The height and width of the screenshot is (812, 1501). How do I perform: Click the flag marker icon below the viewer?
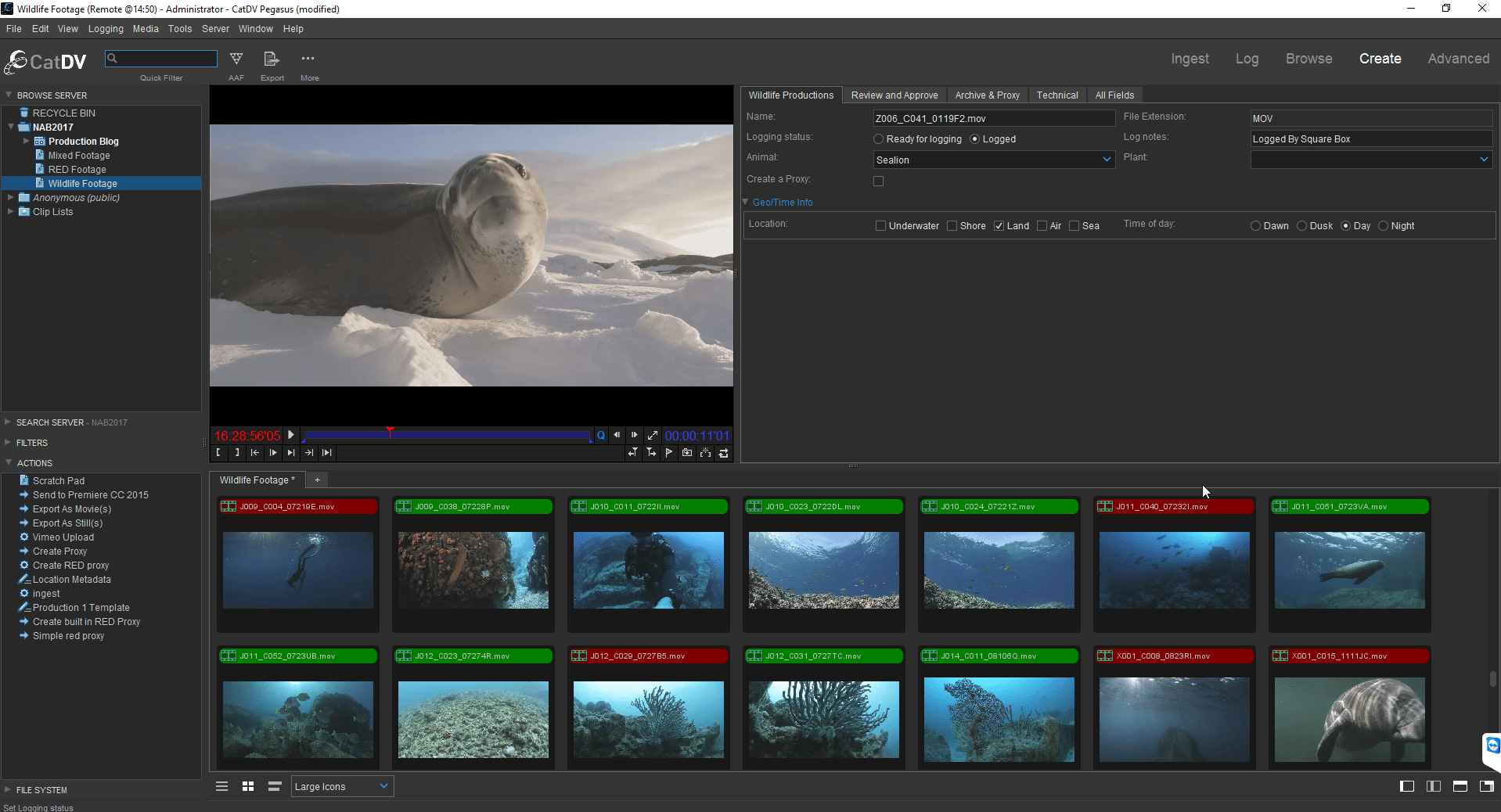[669, 453]
